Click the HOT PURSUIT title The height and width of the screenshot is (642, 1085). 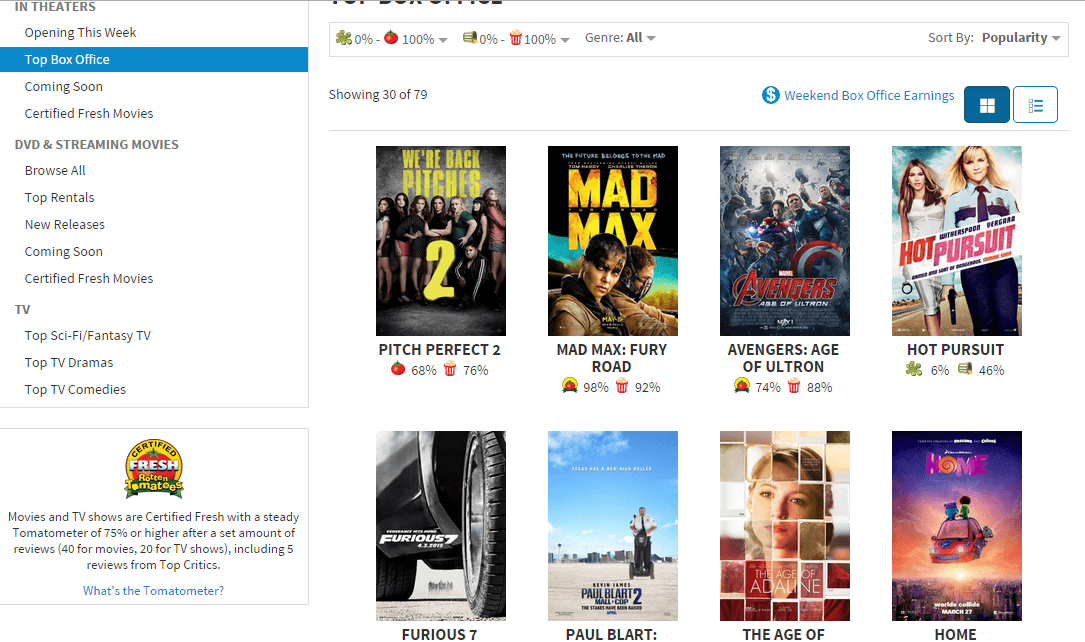(x=956, y=350)
